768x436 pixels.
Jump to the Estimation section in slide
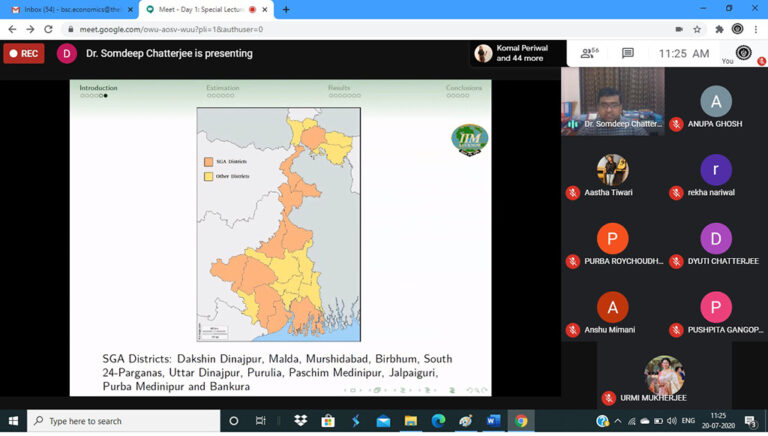(222, 88)
